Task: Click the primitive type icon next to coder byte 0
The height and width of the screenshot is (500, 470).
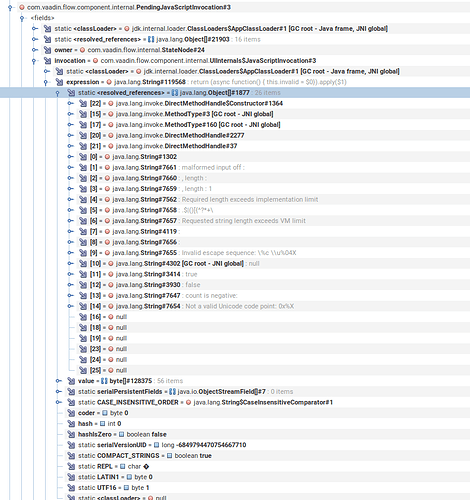Action: tap(105, 413)
